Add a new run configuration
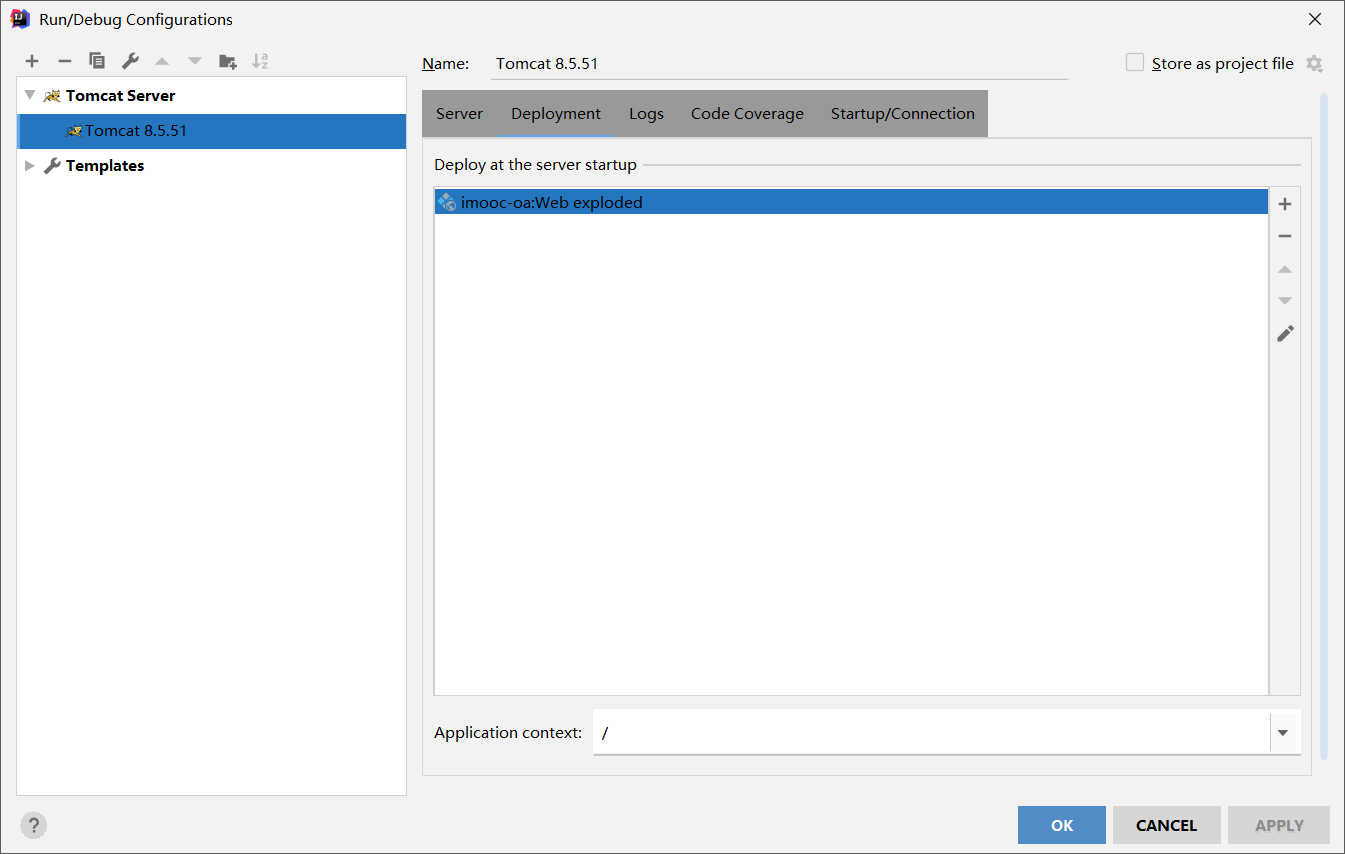Screen dimensions: 1345x854 (x=32, y=61)
